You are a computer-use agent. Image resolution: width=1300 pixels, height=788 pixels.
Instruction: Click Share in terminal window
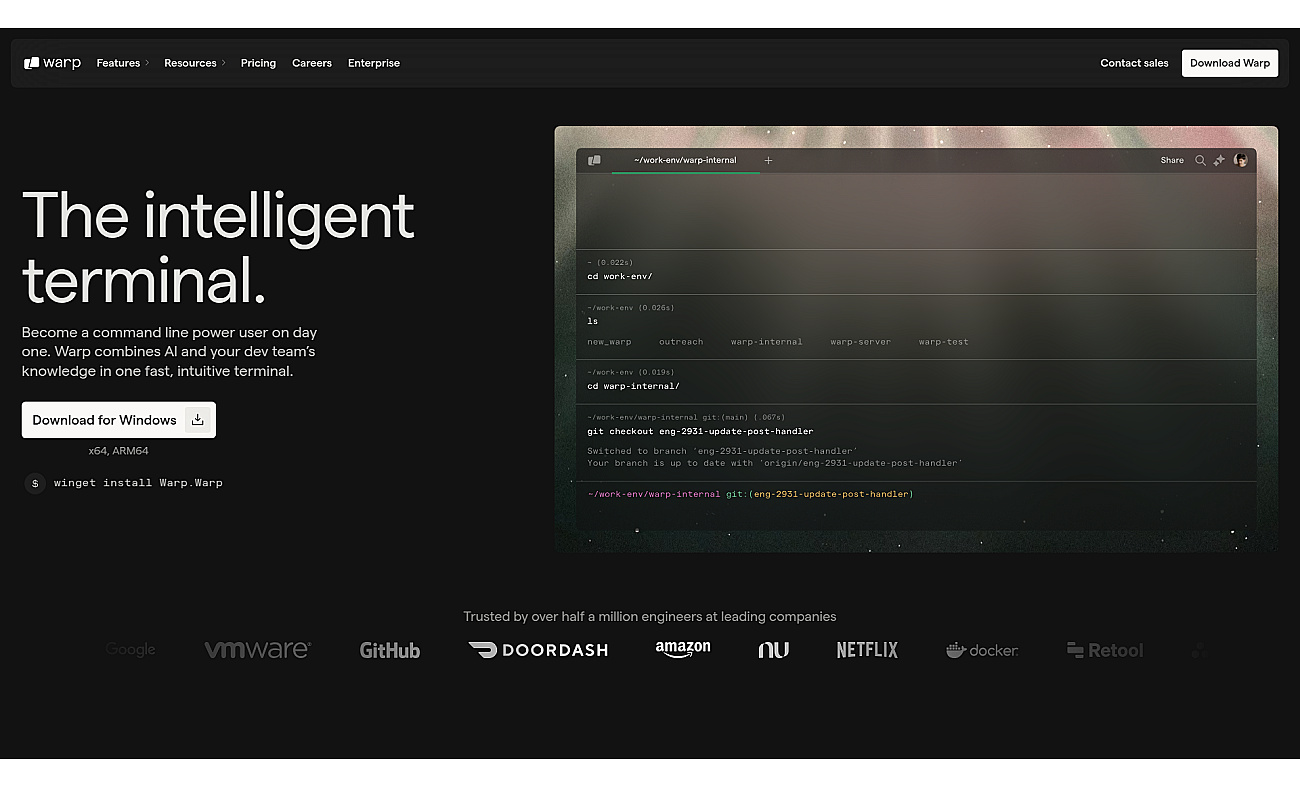(x=1172, y=160)
